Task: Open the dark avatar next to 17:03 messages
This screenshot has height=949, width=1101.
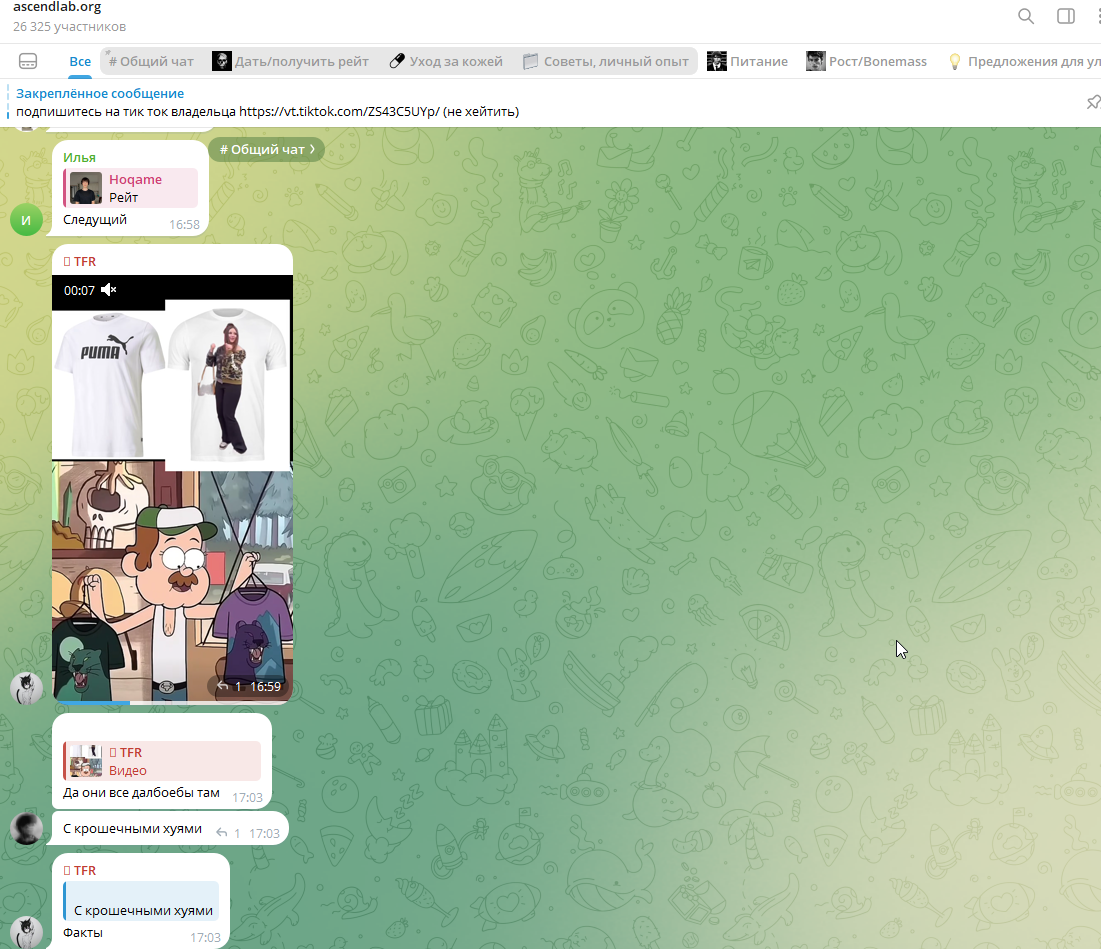Action: (x=26, y=828)
